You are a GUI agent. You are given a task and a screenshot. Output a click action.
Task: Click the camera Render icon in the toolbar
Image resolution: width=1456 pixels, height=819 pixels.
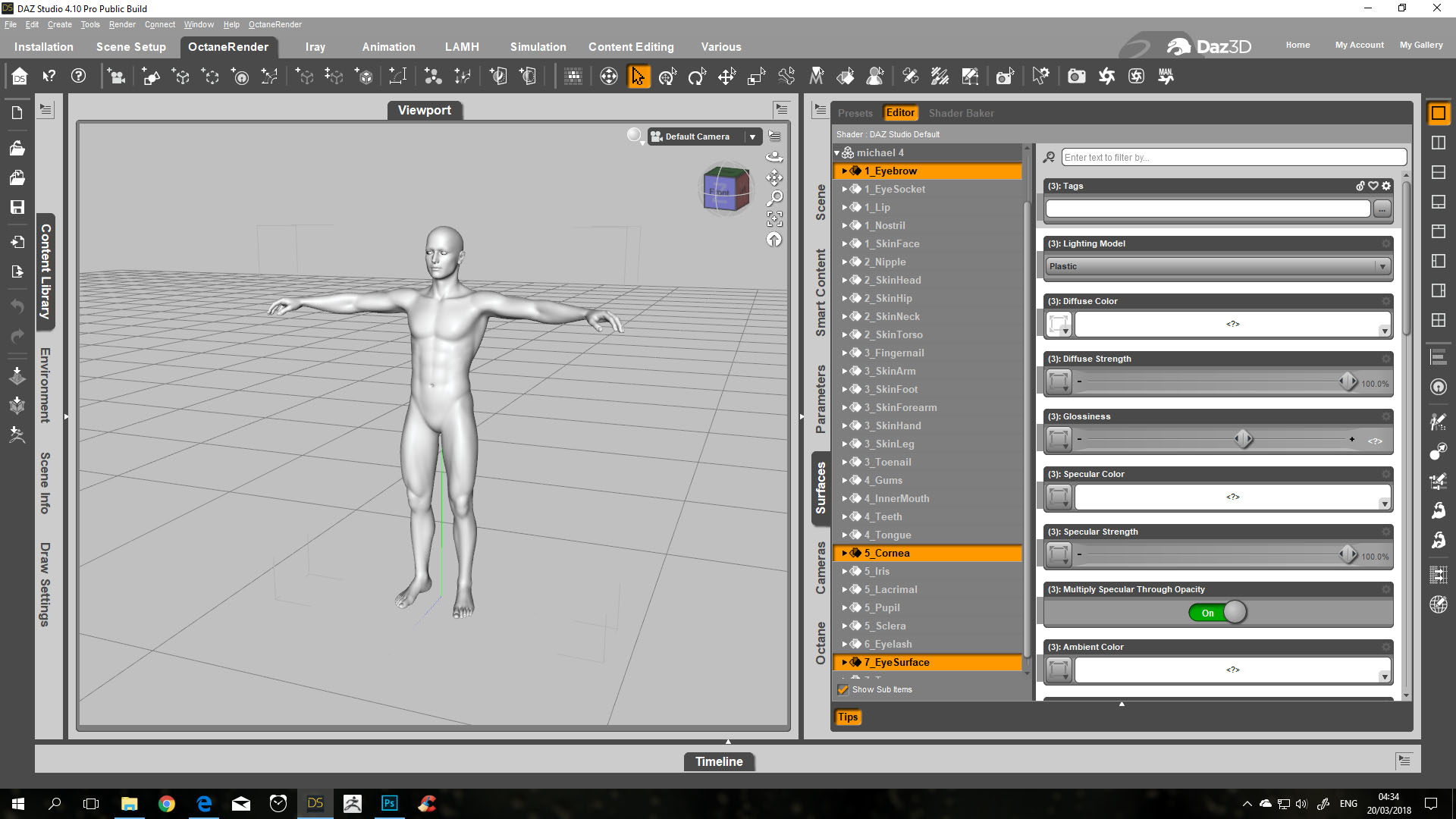pyautogui.click(x=1076, y=77)
